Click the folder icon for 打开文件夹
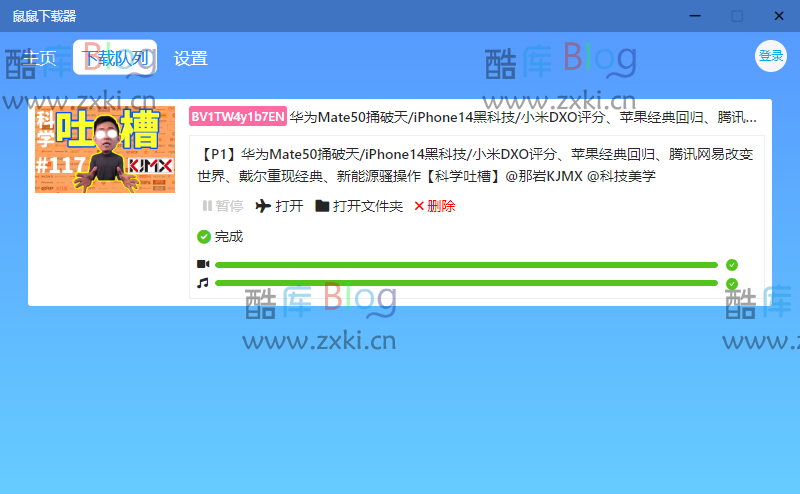 coord(322,206)
